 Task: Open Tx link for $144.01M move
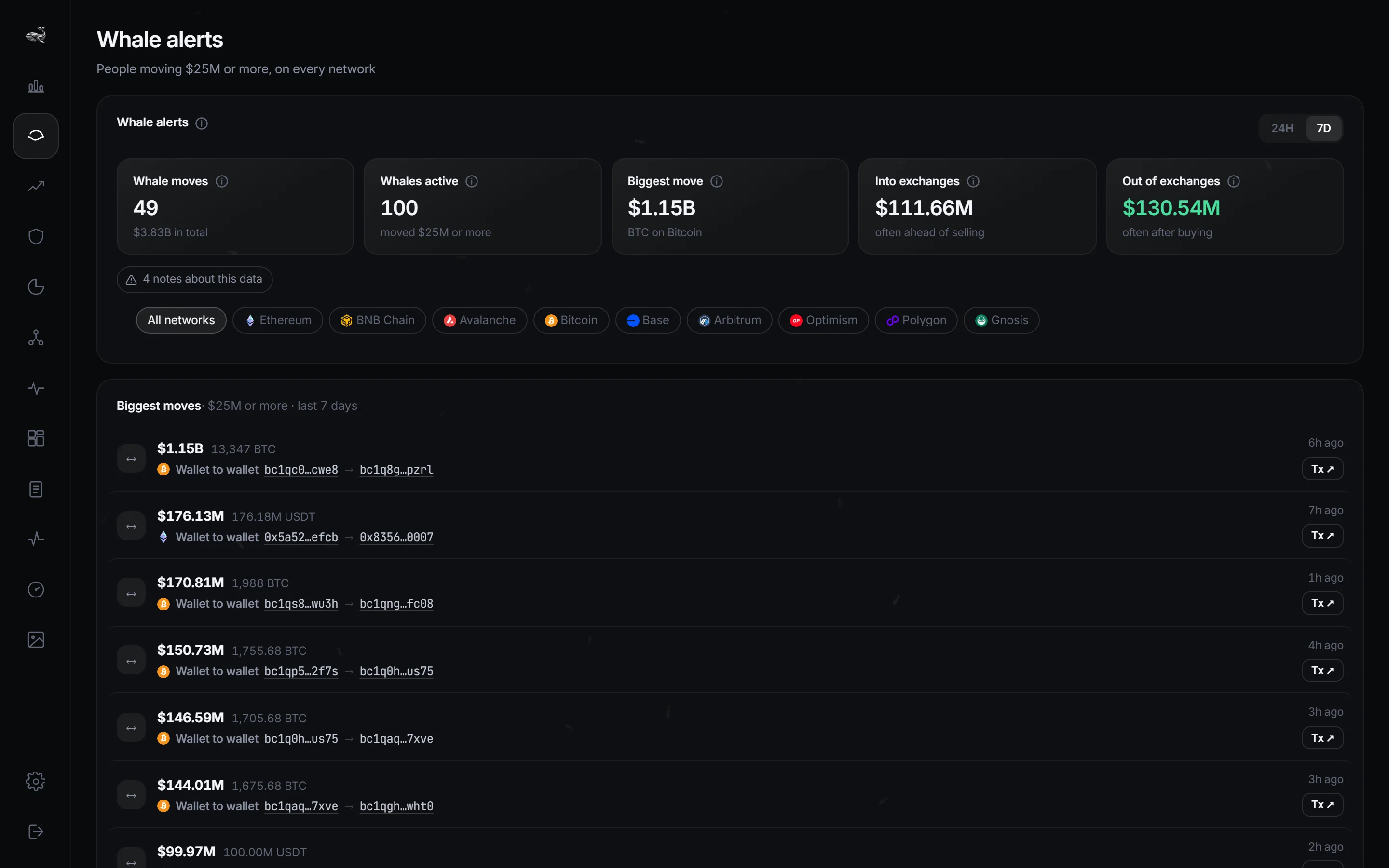click(1322, 805)
